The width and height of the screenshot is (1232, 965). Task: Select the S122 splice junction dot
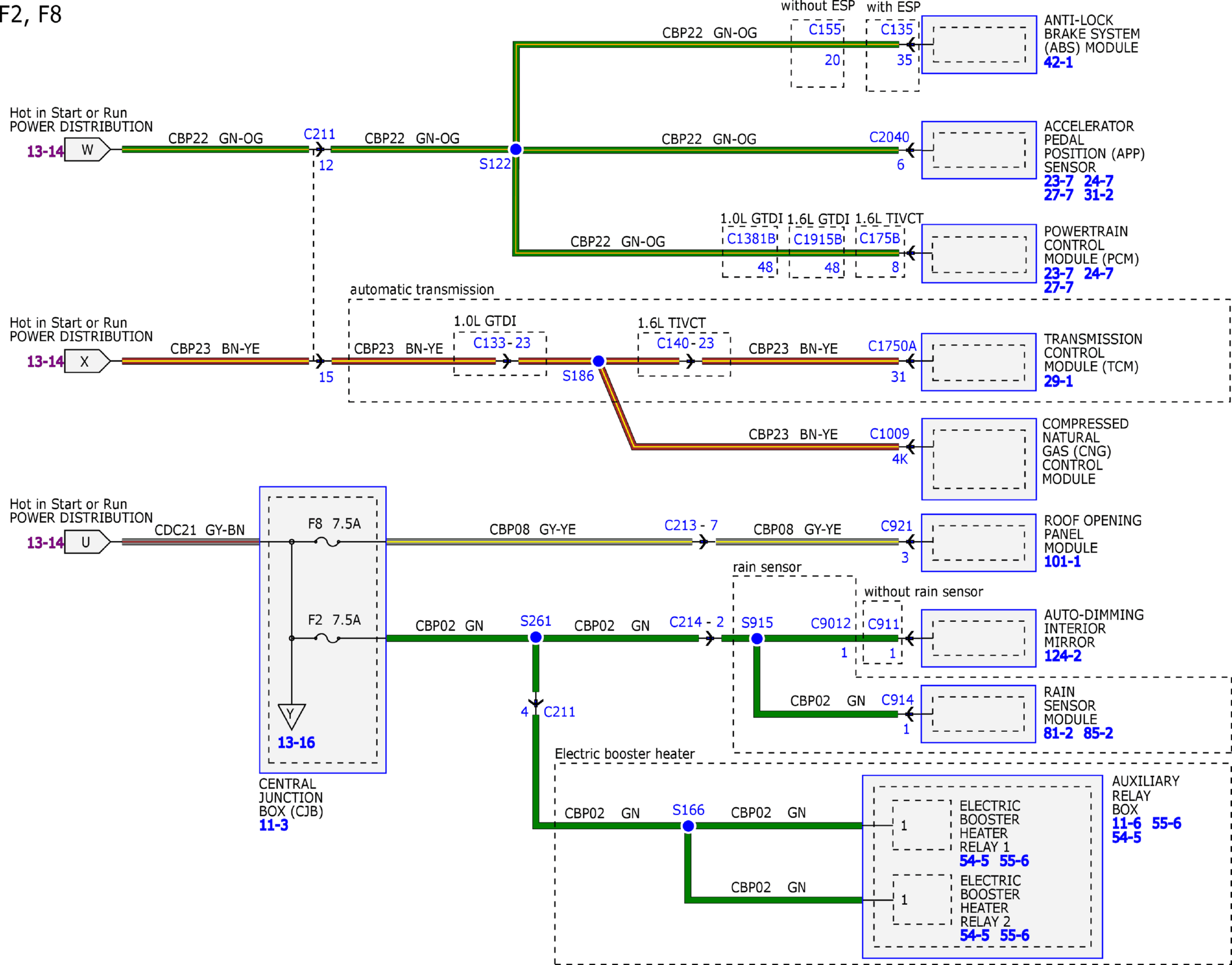pos(516,150)
